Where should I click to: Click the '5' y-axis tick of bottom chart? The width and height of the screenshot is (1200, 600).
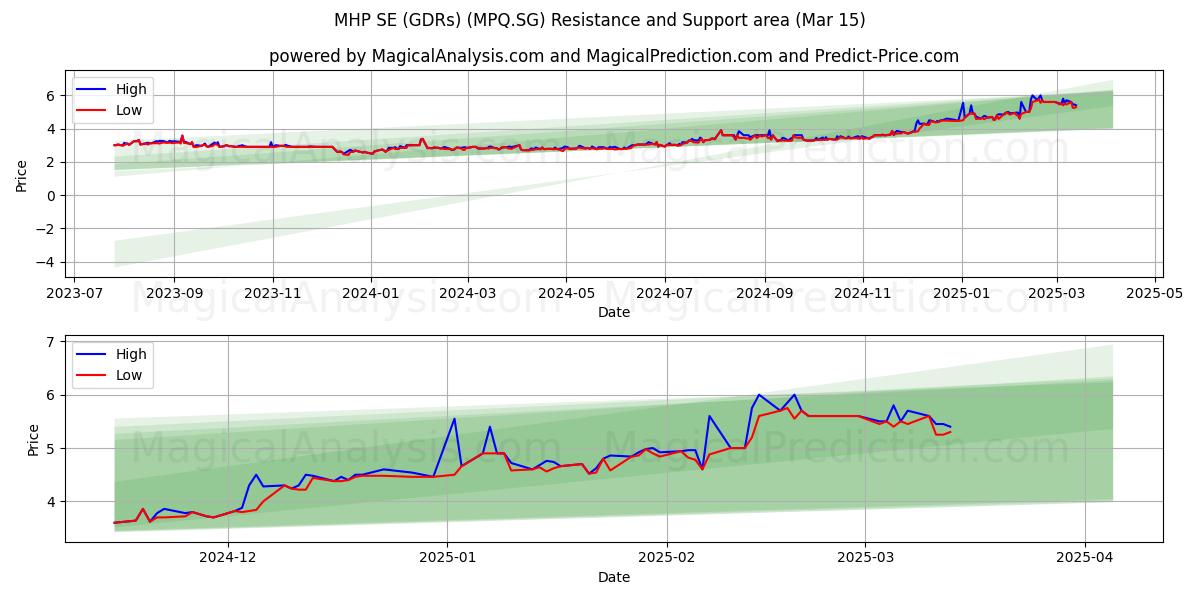coord(51,449)
